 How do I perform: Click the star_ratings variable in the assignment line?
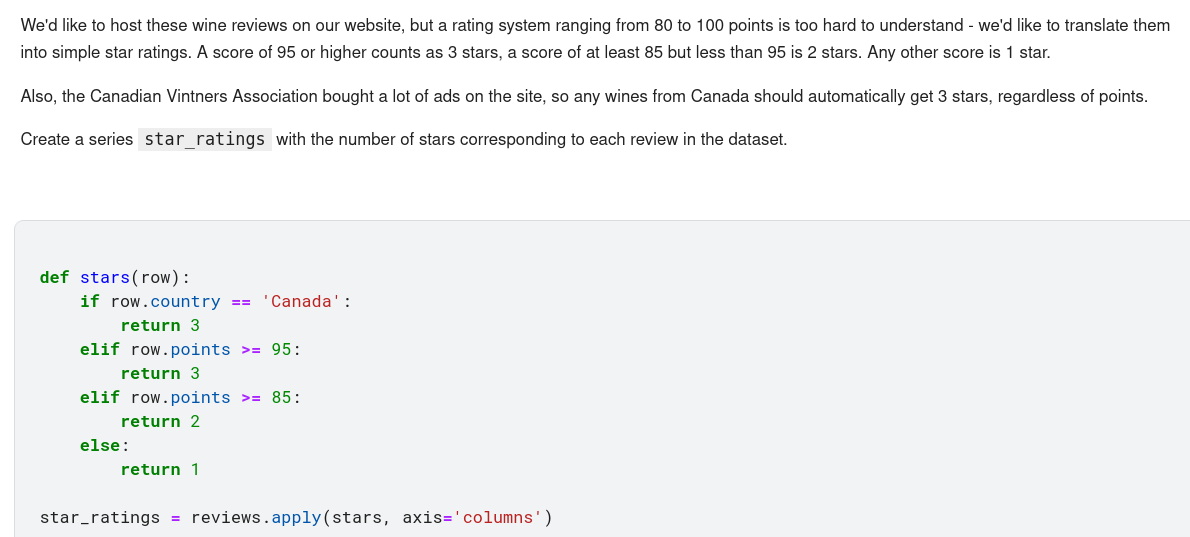(100, 517)
